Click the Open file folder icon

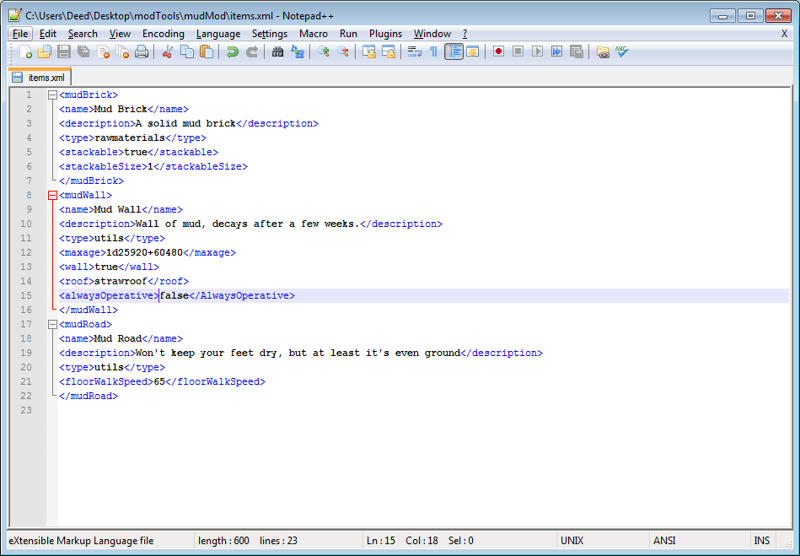coord(45,52)
